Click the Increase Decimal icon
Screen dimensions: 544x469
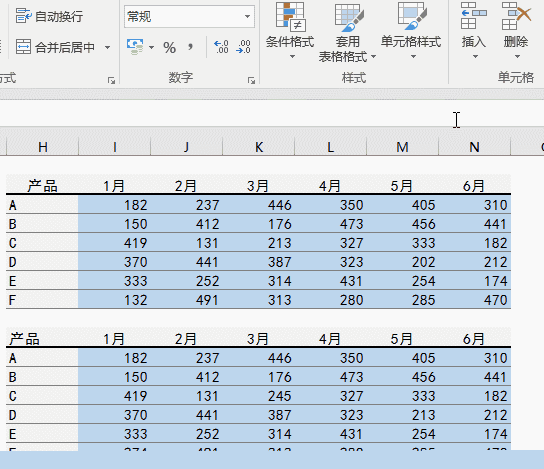[x=221, y=47]
